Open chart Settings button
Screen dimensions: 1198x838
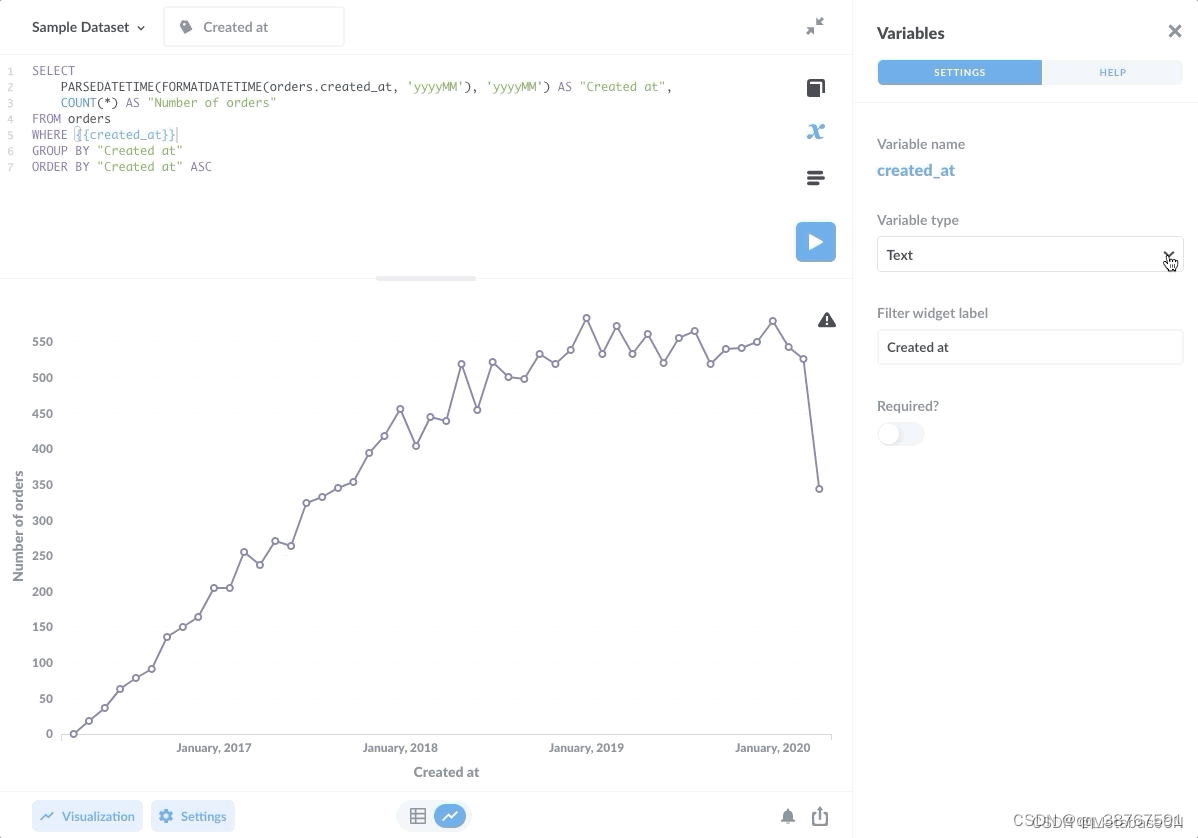tap(193, 816)
